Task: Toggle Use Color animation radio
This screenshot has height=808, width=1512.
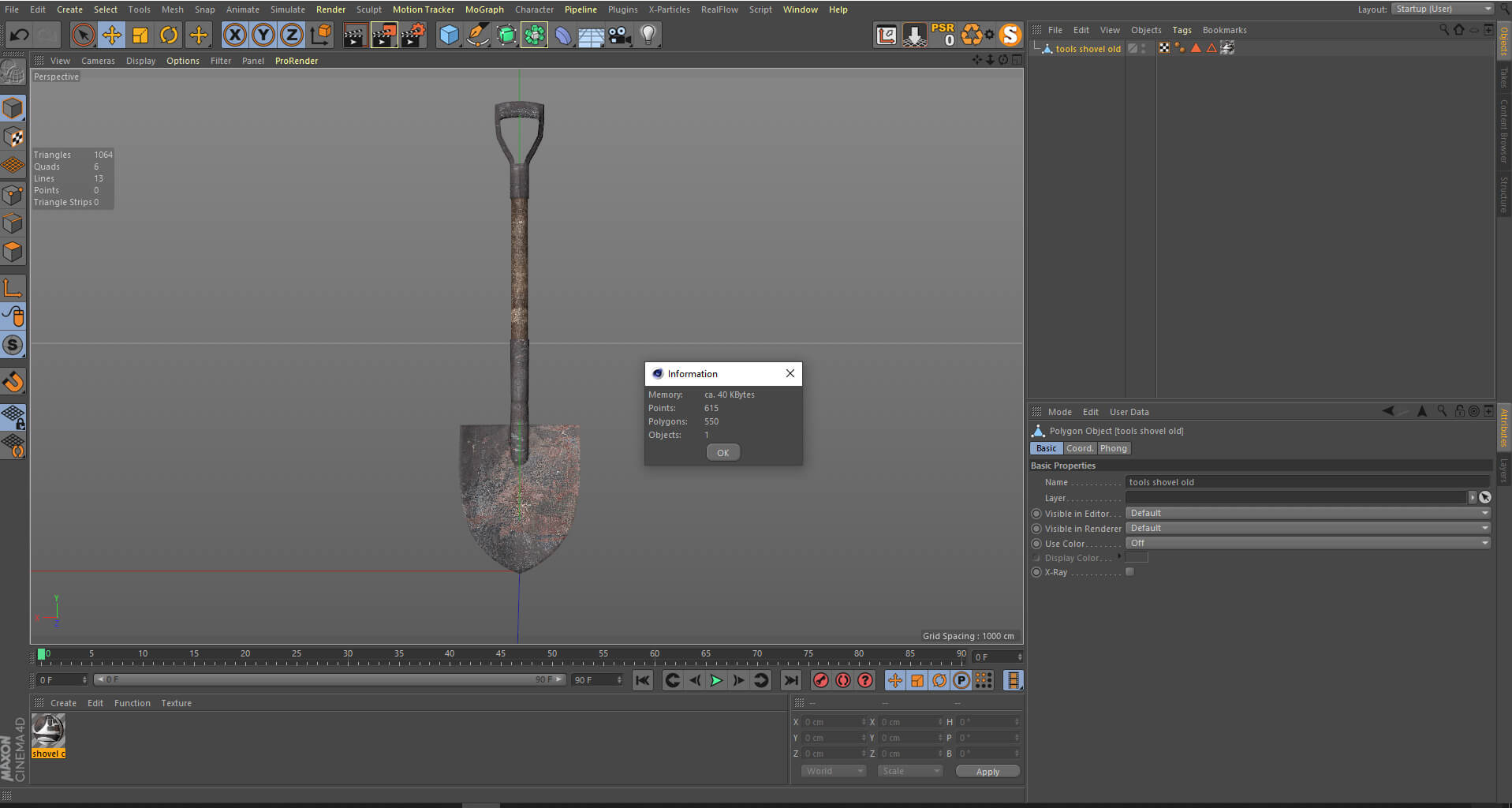Action: point(1036,543)
